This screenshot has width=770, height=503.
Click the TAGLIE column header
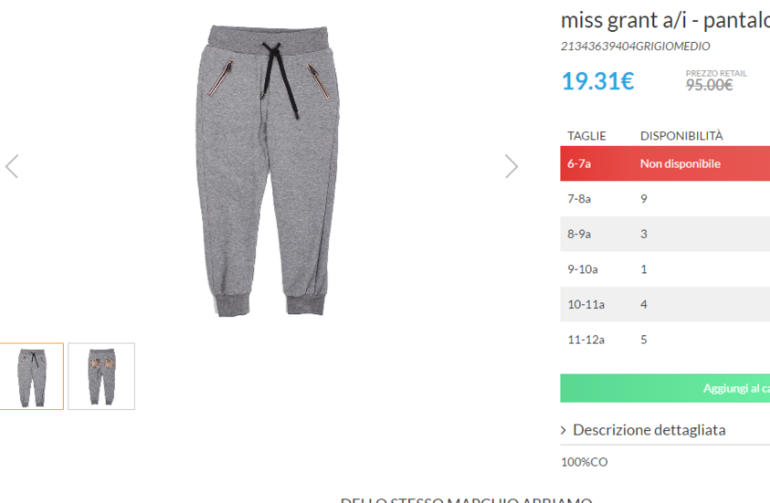click(587, 136)
